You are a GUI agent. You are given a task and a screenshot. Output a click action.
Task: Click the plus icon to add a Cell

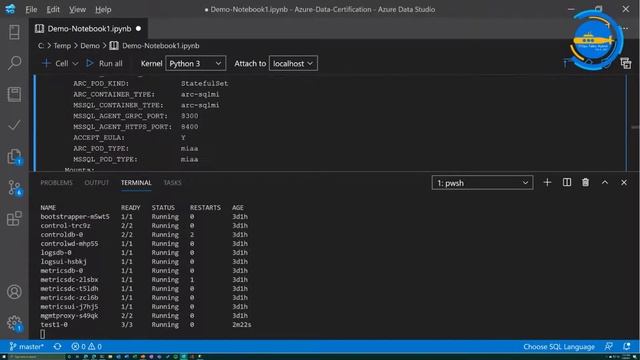pos(46,63)
